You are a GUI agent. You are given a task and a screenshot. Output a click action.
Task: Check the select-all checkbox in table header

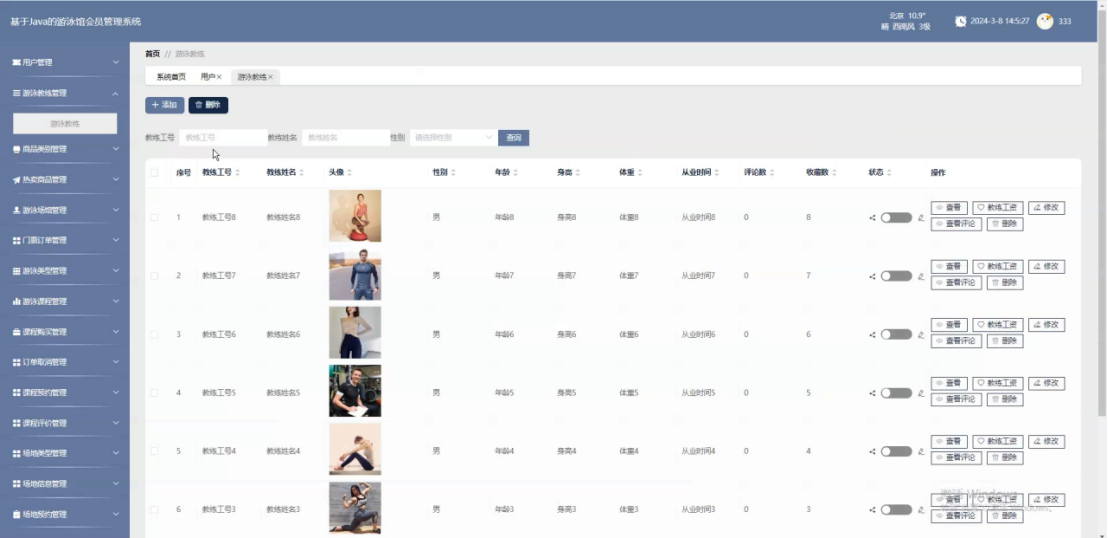(x=154, y=173)
